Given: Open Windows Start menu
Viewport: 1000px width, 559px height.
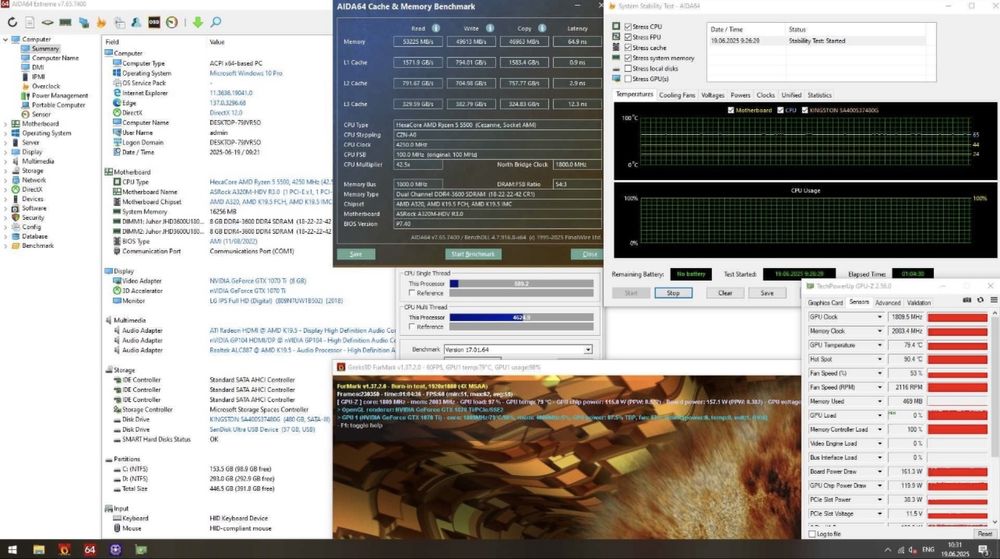Looking at the screenshot, I should [12, 549].
